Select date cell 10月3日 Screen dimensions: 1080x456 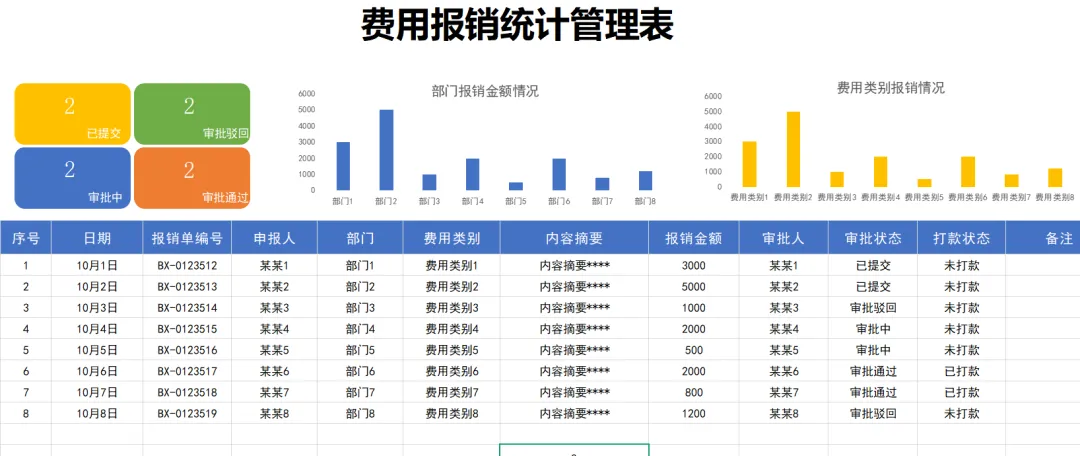pyautogui.click(x=97, y=308)
